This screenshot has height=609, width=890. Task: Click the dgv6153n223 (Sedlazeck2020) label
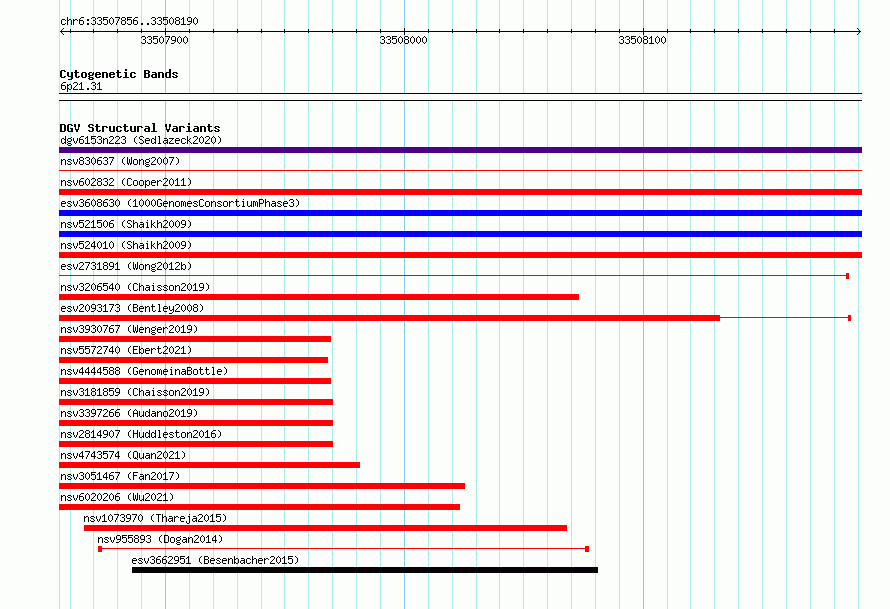click(141, 140)
